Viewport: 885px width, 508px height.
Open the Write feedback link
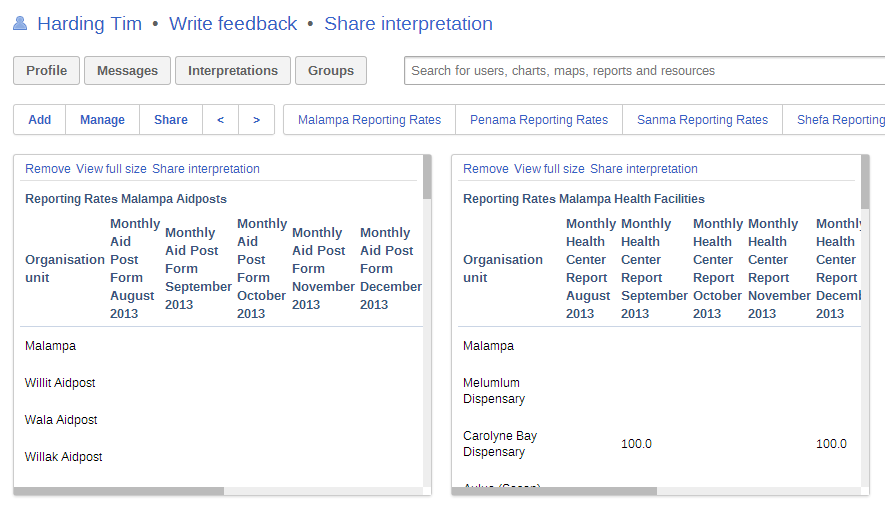233,24
